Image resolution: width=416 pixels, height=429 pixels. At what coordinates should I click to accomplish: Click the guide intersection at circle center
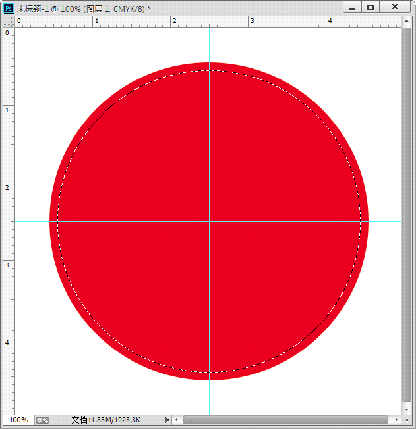click(x=209, y=221)
